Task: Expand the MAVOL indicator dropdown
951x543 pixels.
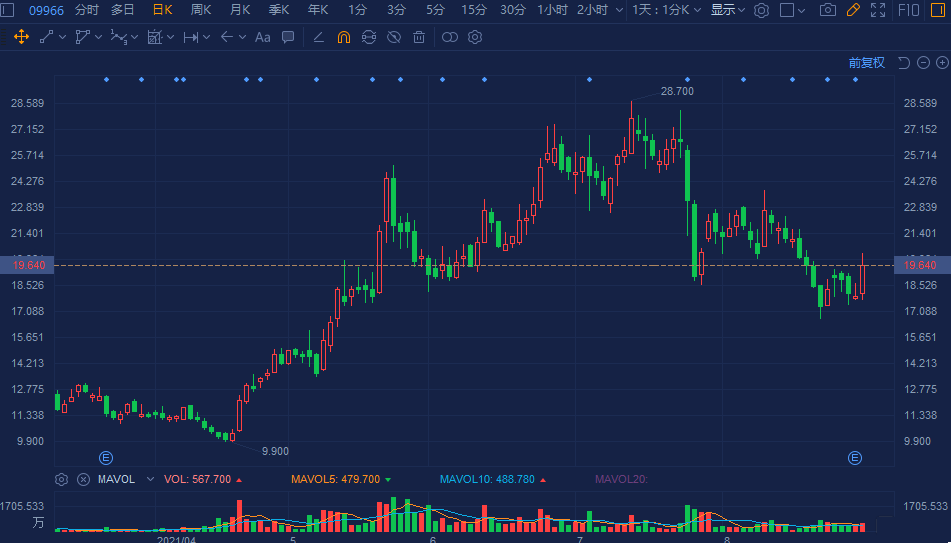Action: [x=151, y=480]
